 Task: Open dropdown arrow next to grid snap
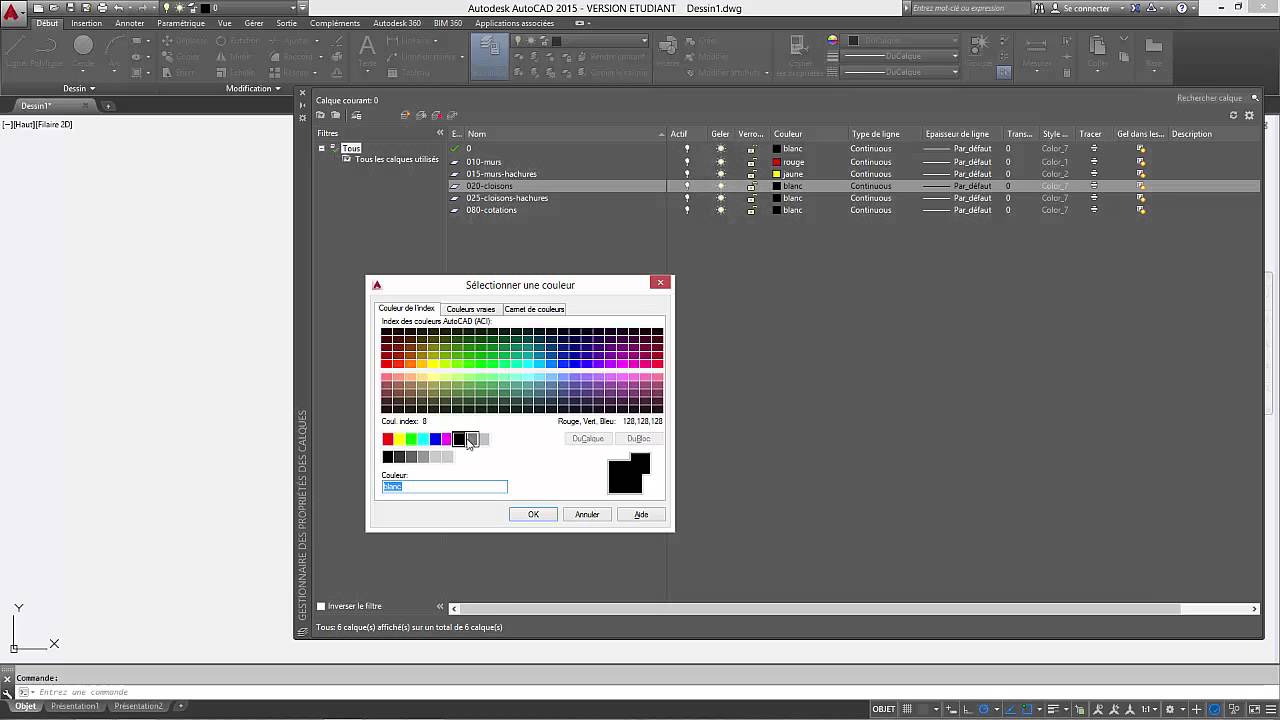(x=936, y=709)
